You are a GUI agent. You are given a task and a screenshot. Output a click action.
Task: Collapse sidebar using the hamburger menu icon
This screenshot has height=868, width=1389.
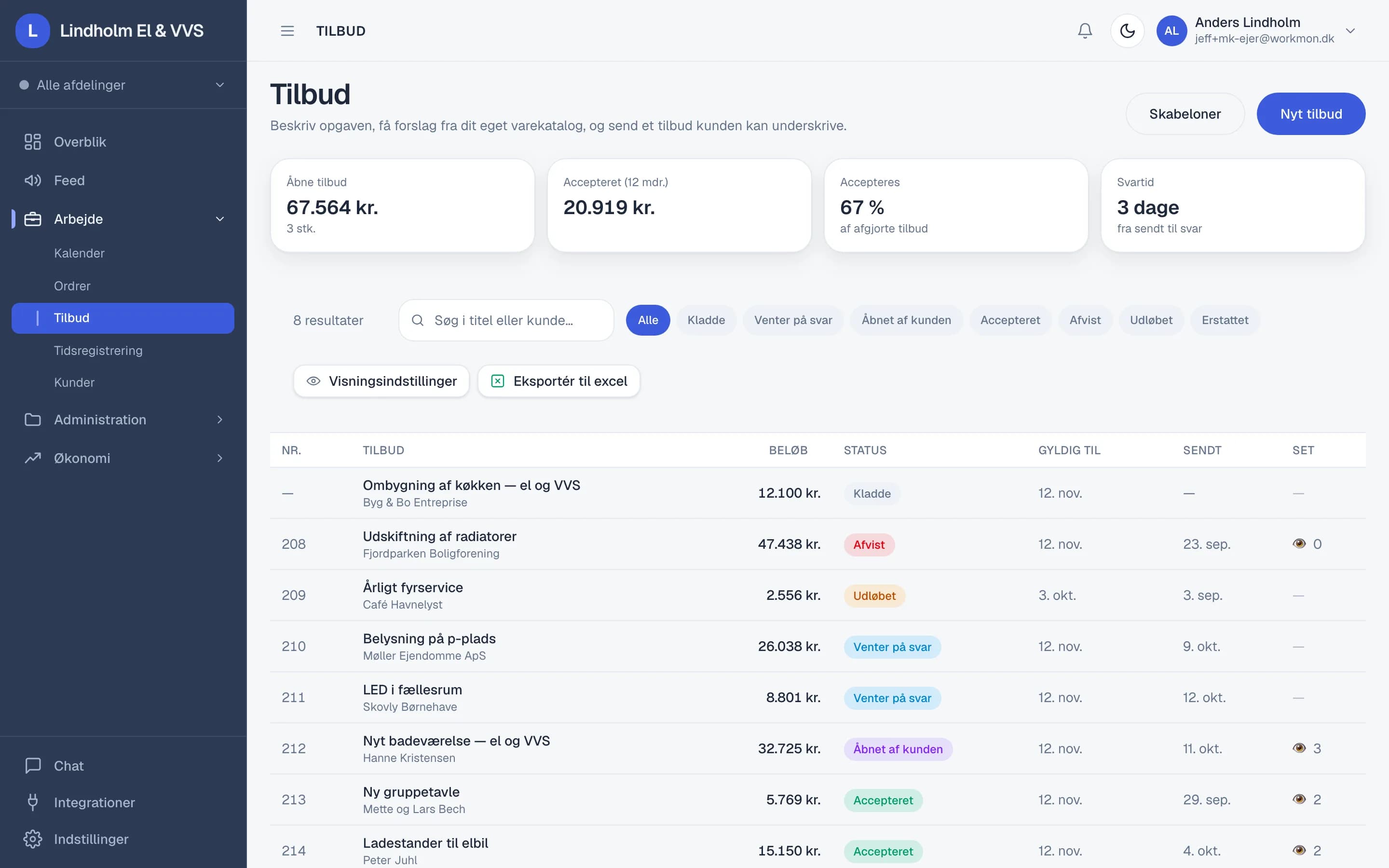[287, 30]
